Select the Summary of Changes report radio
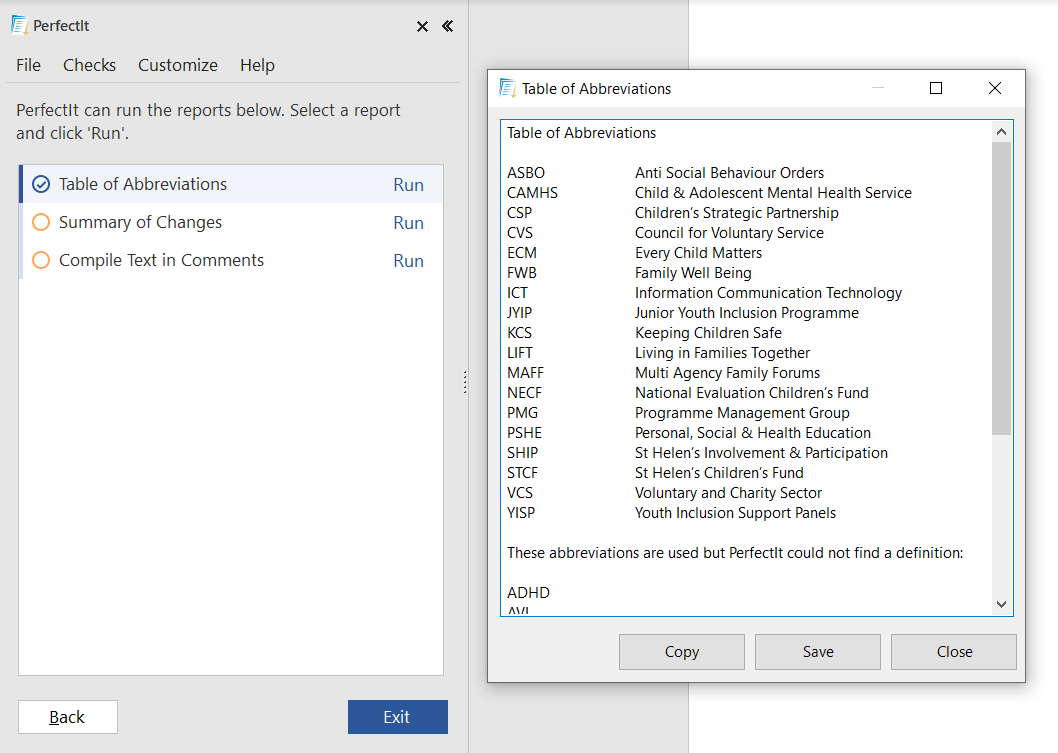This screenshot has width=1058, height=753. click(x=41, y=222)
